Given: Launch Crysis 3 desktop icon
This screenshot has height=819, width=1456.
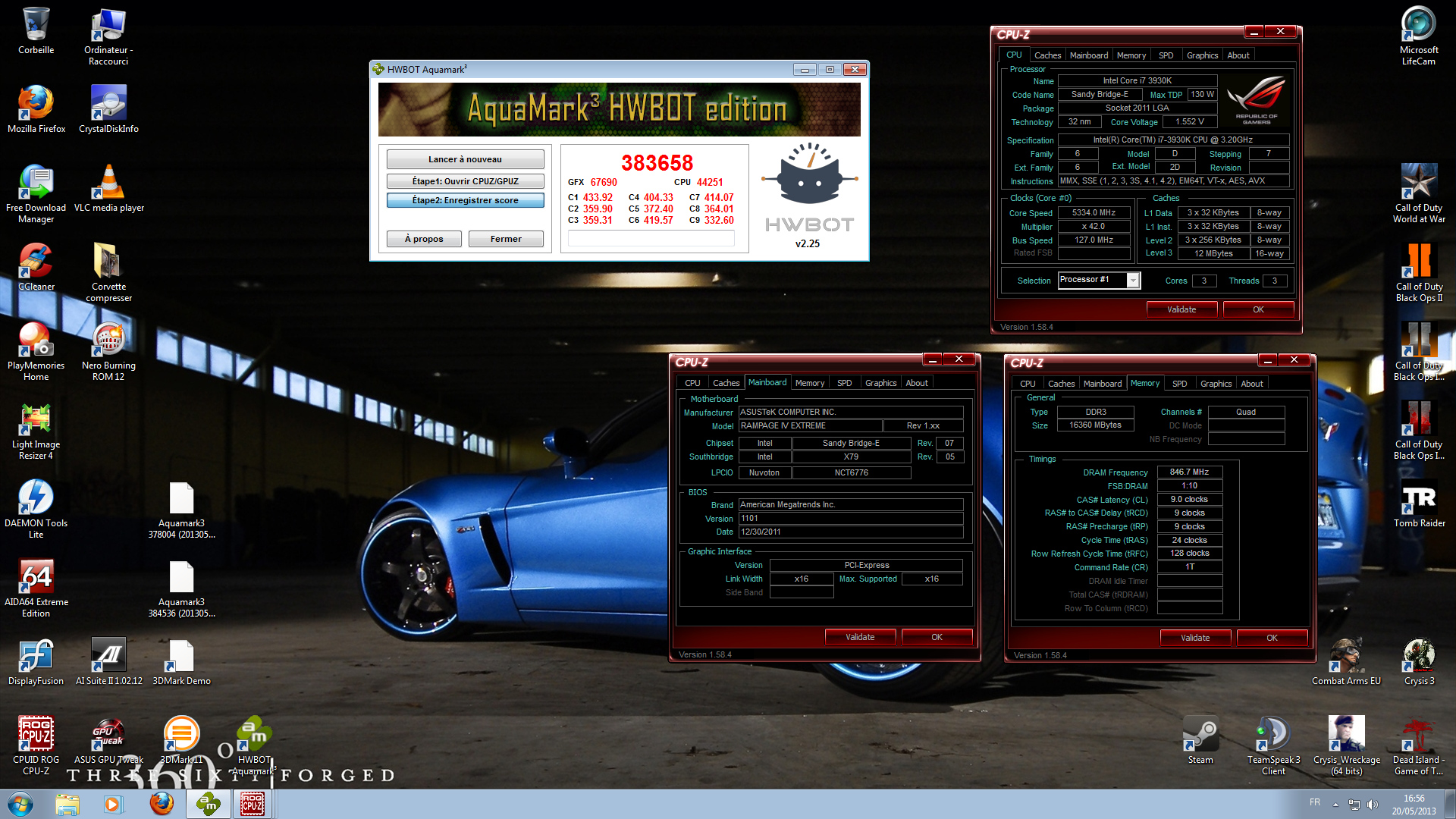Looking at the screenshot, I should (x=1419, y=661).
